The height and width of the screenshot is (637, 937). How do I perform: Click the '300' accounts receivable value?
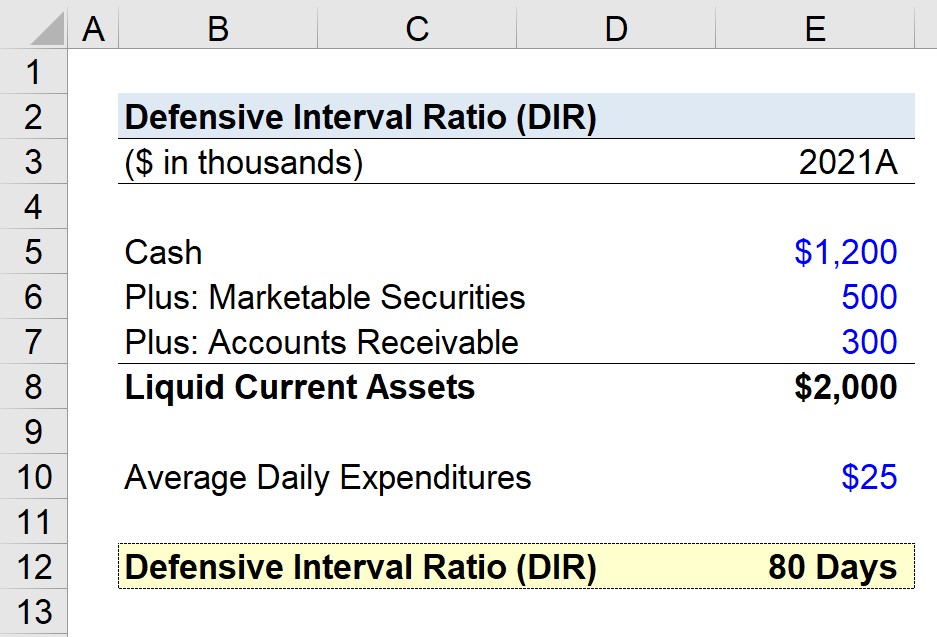point(869,342)
